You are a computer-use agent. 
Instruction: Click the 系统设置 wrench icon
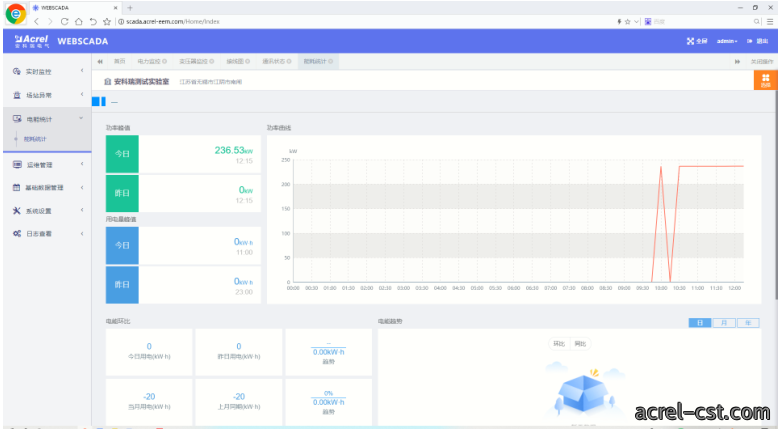pyautogui.click(x=17, y=211)
